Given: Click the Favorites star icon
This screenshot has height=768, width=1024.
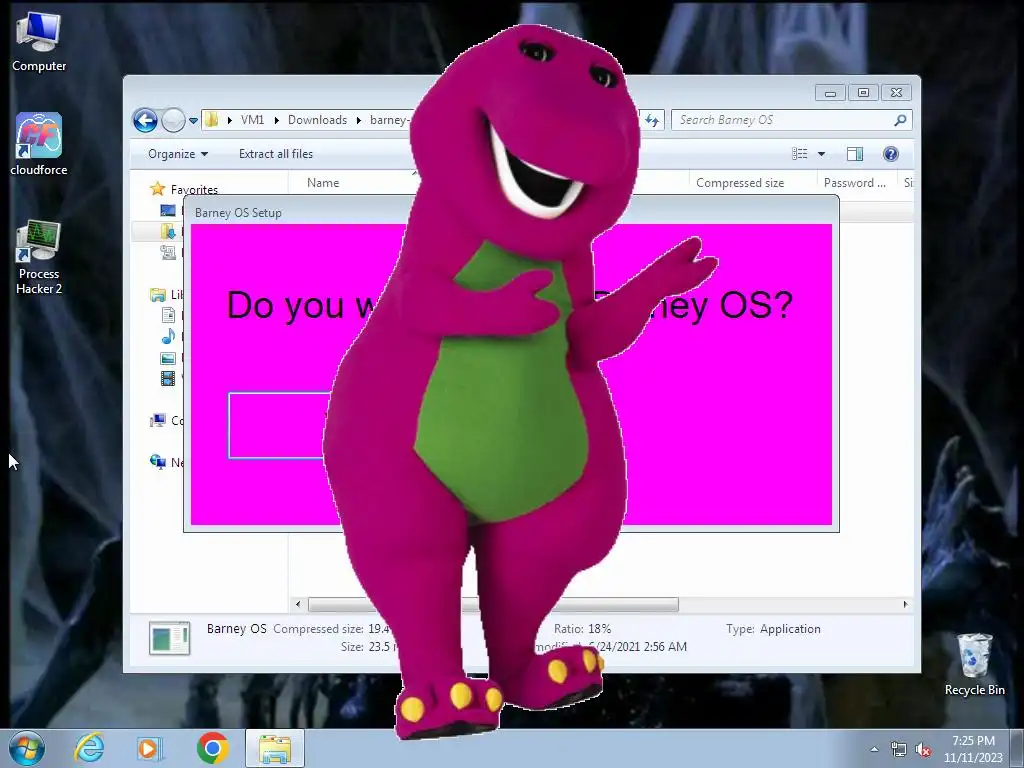Looking at the screenshot, I should pyautogui.click(x=157, y=189).
